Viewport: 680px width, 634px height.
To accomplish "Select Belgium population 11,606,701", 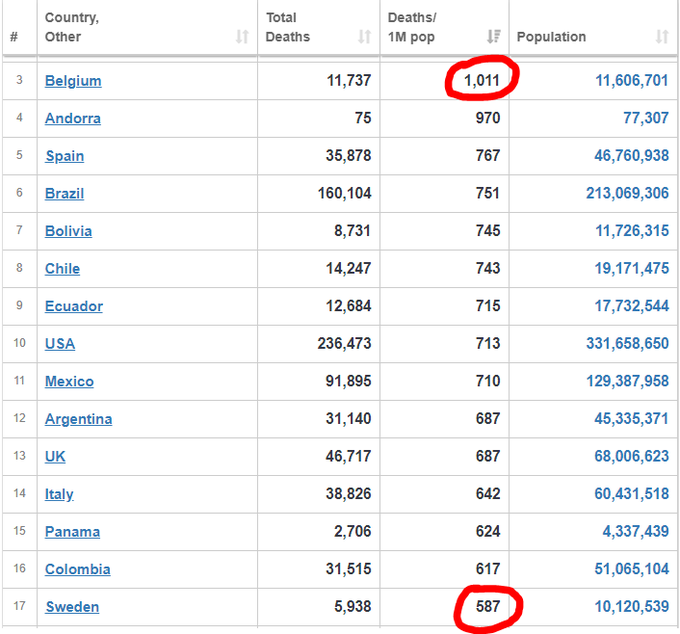I will [631, 81].
